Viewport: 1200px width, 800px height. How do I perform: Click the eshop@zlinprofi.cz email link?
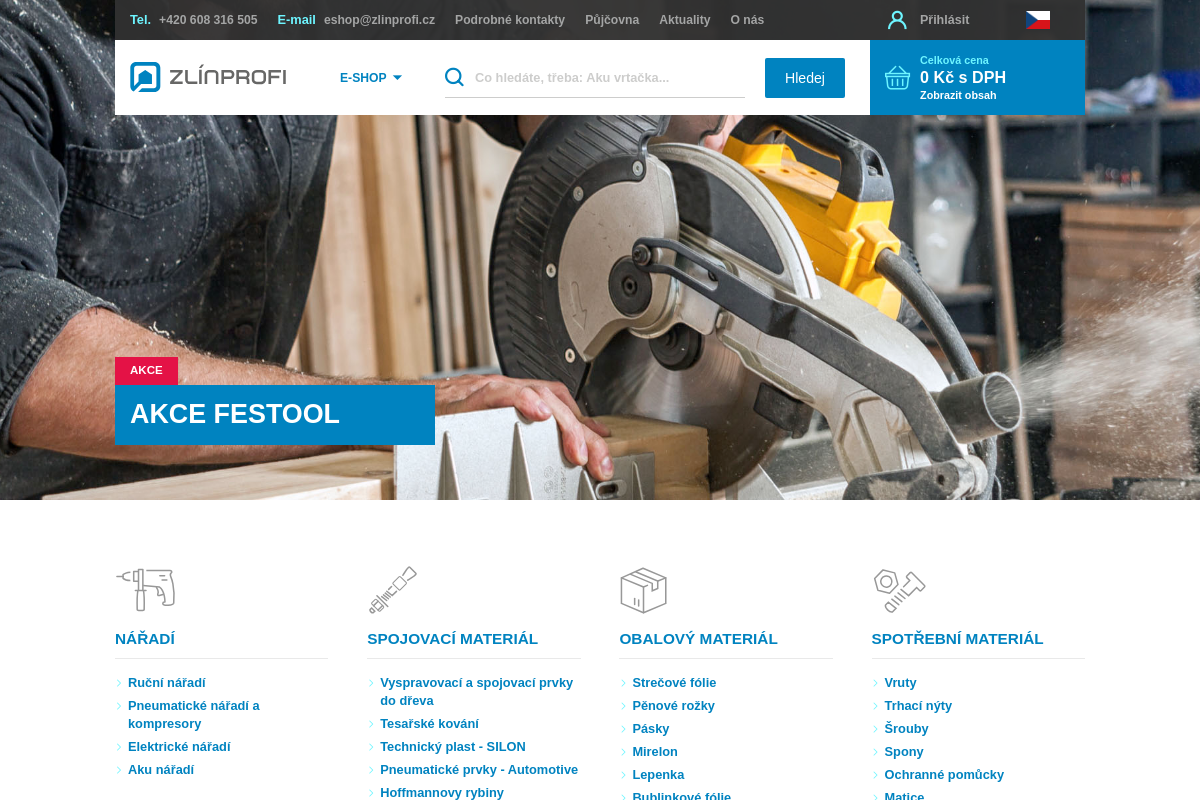(x=379, y=20)
